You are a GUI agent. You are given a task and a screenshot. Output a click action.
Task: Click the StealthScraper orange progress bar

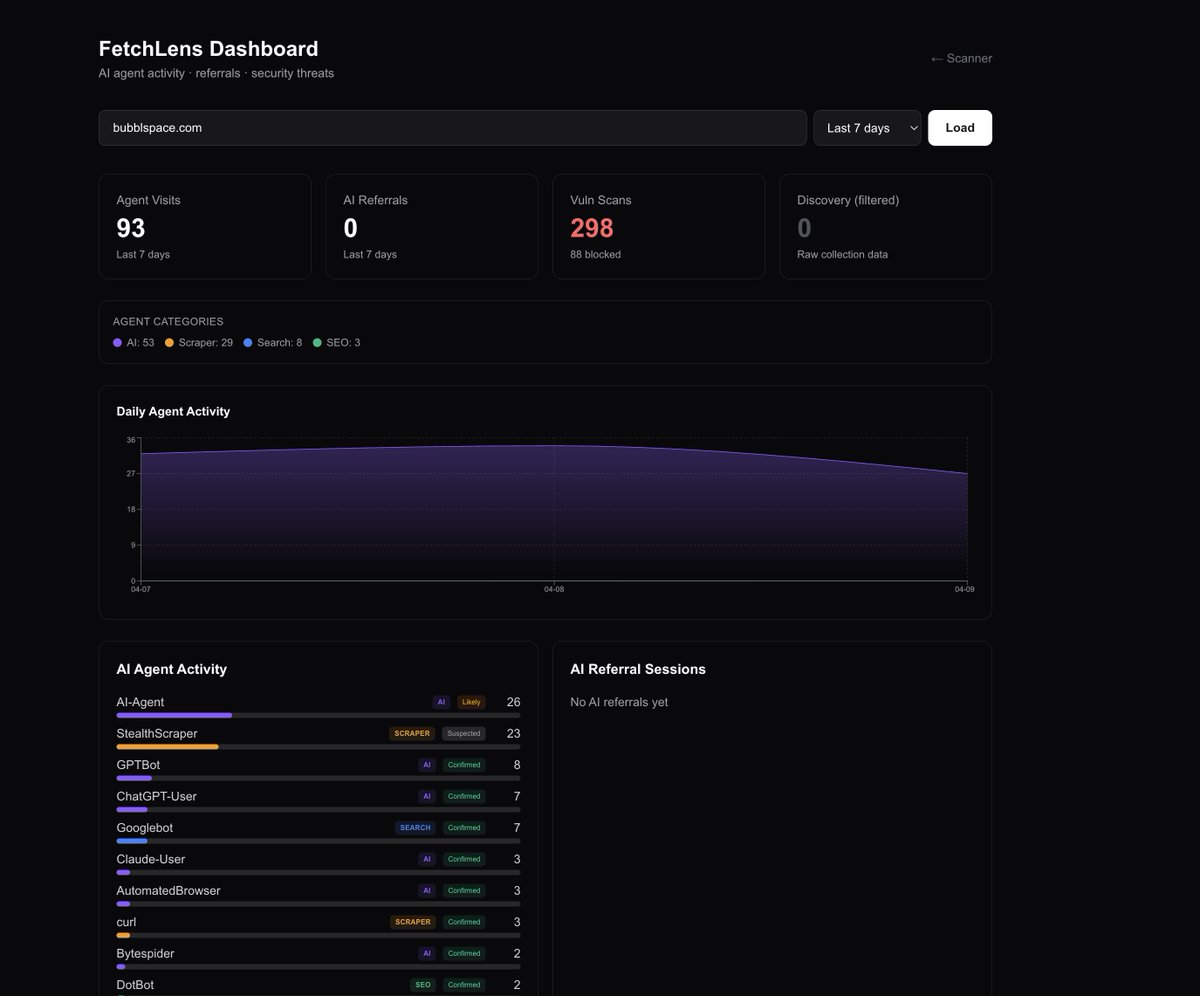coord(167,747)
